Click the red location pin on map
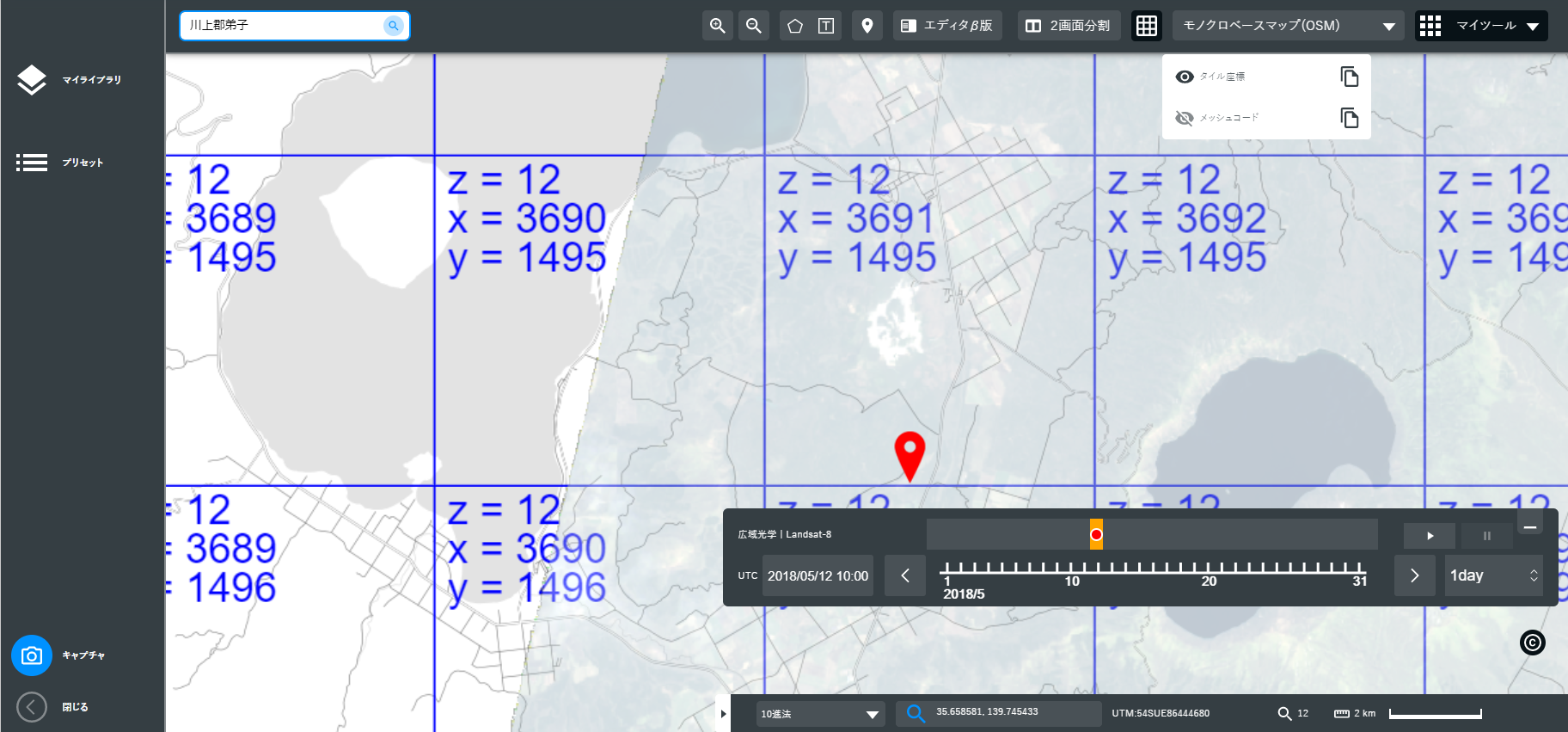 [910, 455]
